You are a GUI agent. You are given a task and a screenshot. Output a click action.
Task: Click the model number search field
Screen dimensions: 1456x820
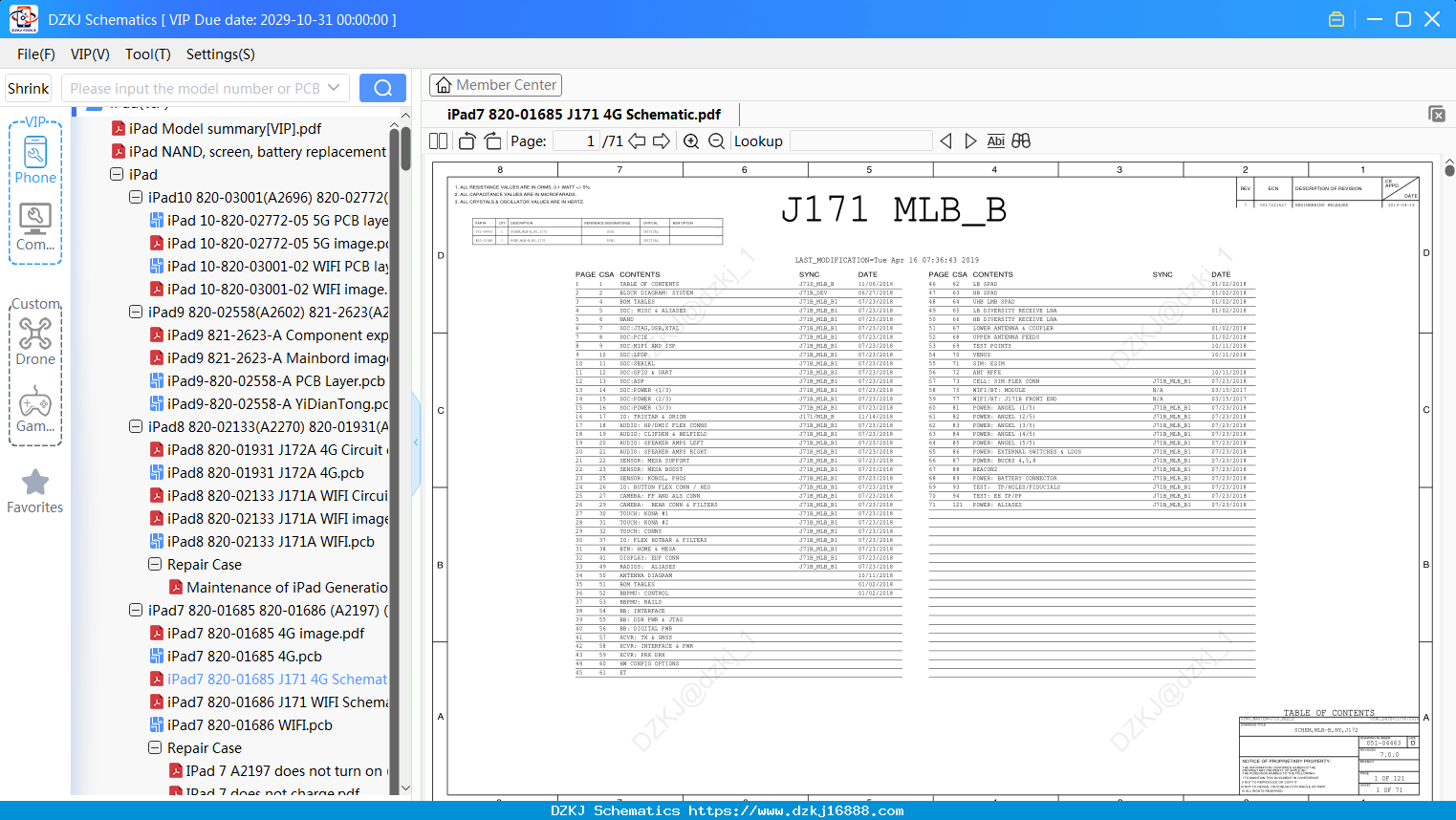click(194, 88)
